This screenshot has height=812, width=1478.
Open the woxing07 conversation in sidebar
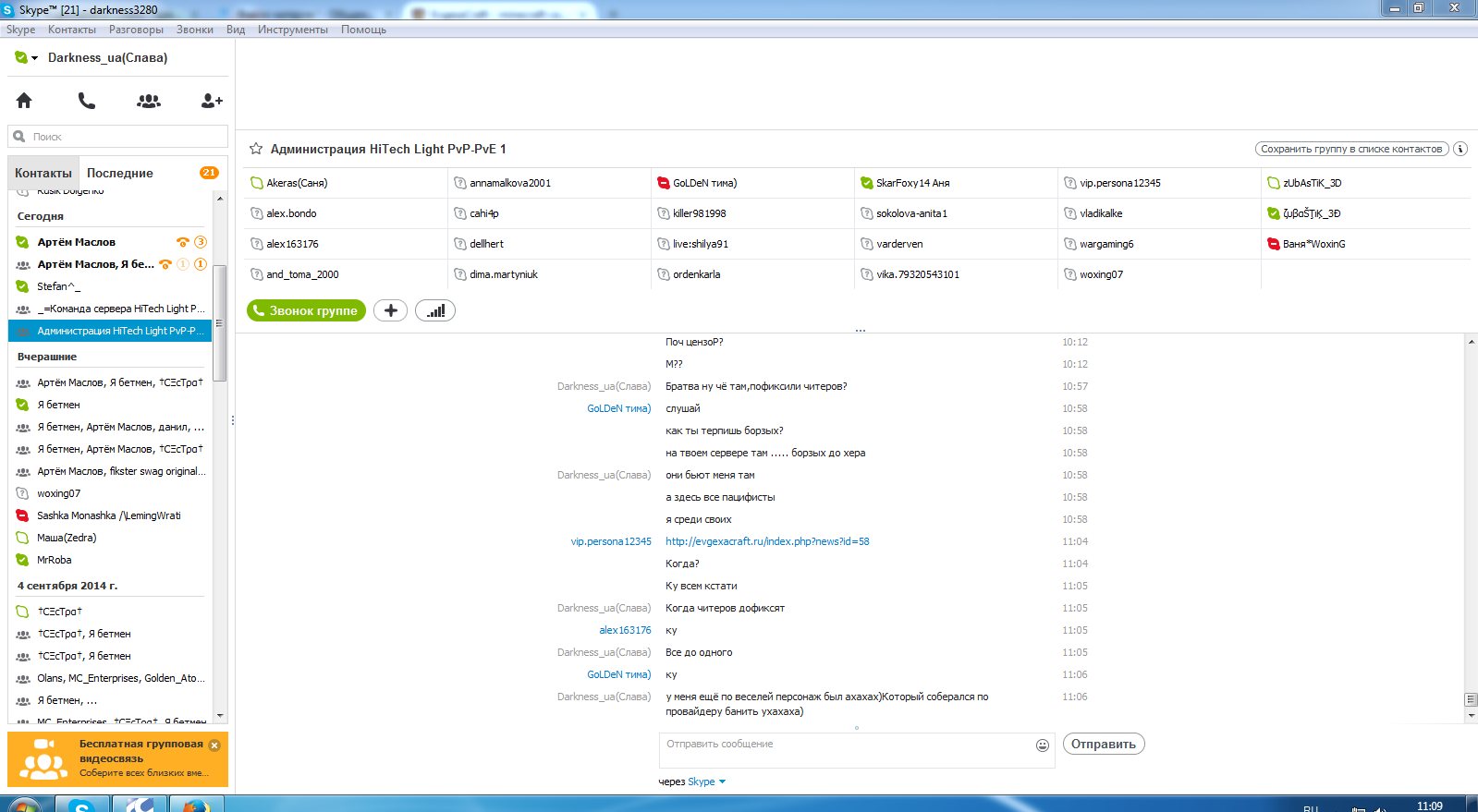109,493
